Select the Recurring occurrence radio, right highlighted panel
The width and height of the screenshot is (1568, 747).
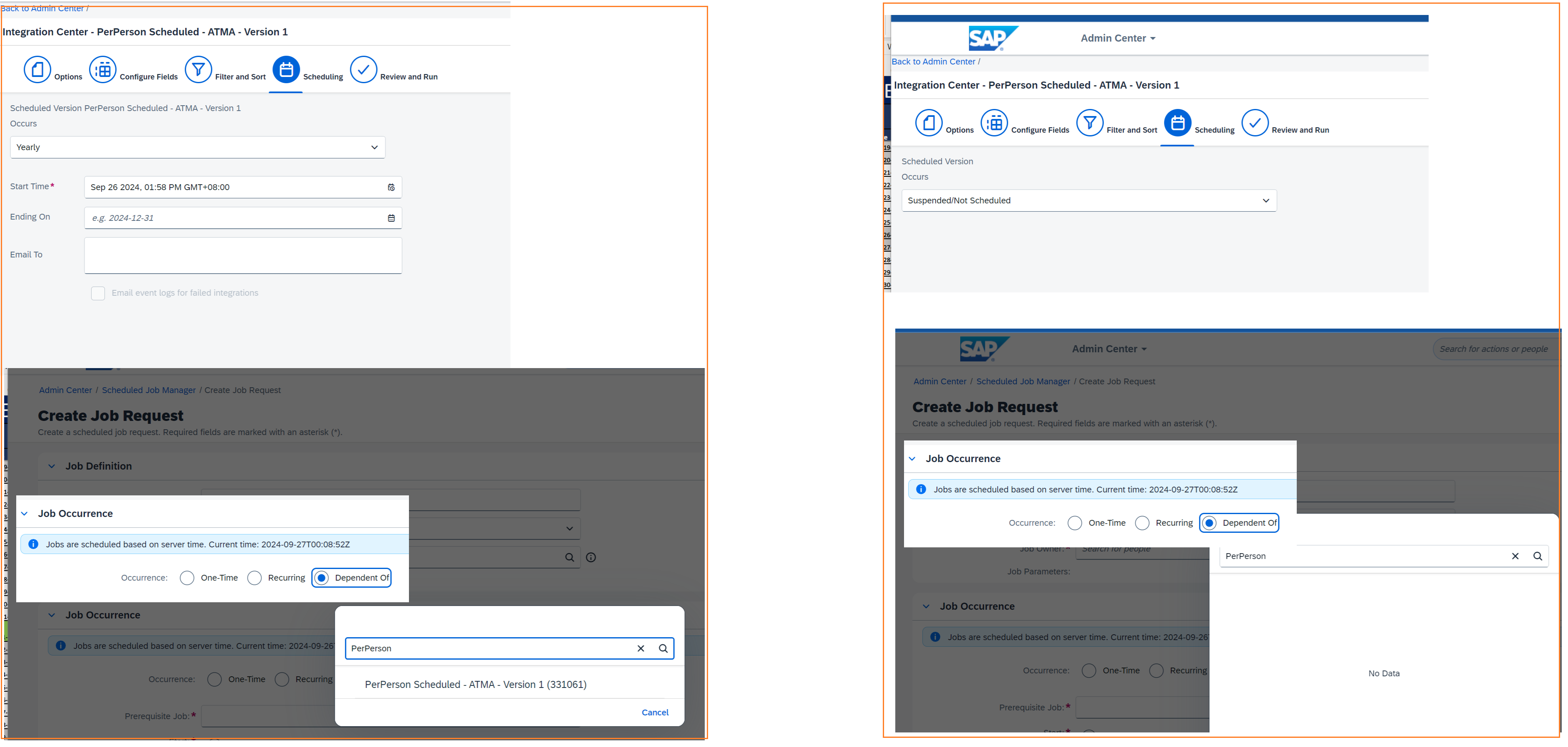(x=1142, y=523)
